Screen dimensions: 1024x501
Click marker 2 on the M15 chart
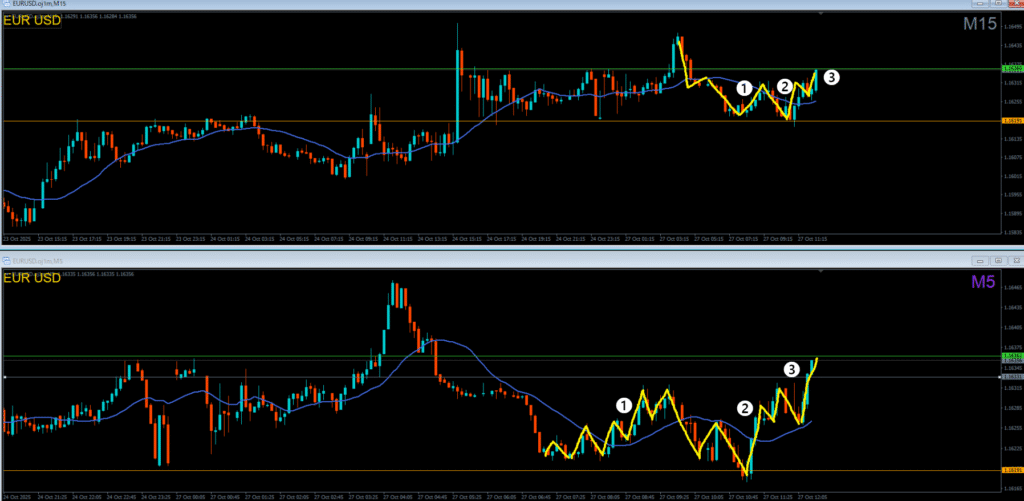785,88
